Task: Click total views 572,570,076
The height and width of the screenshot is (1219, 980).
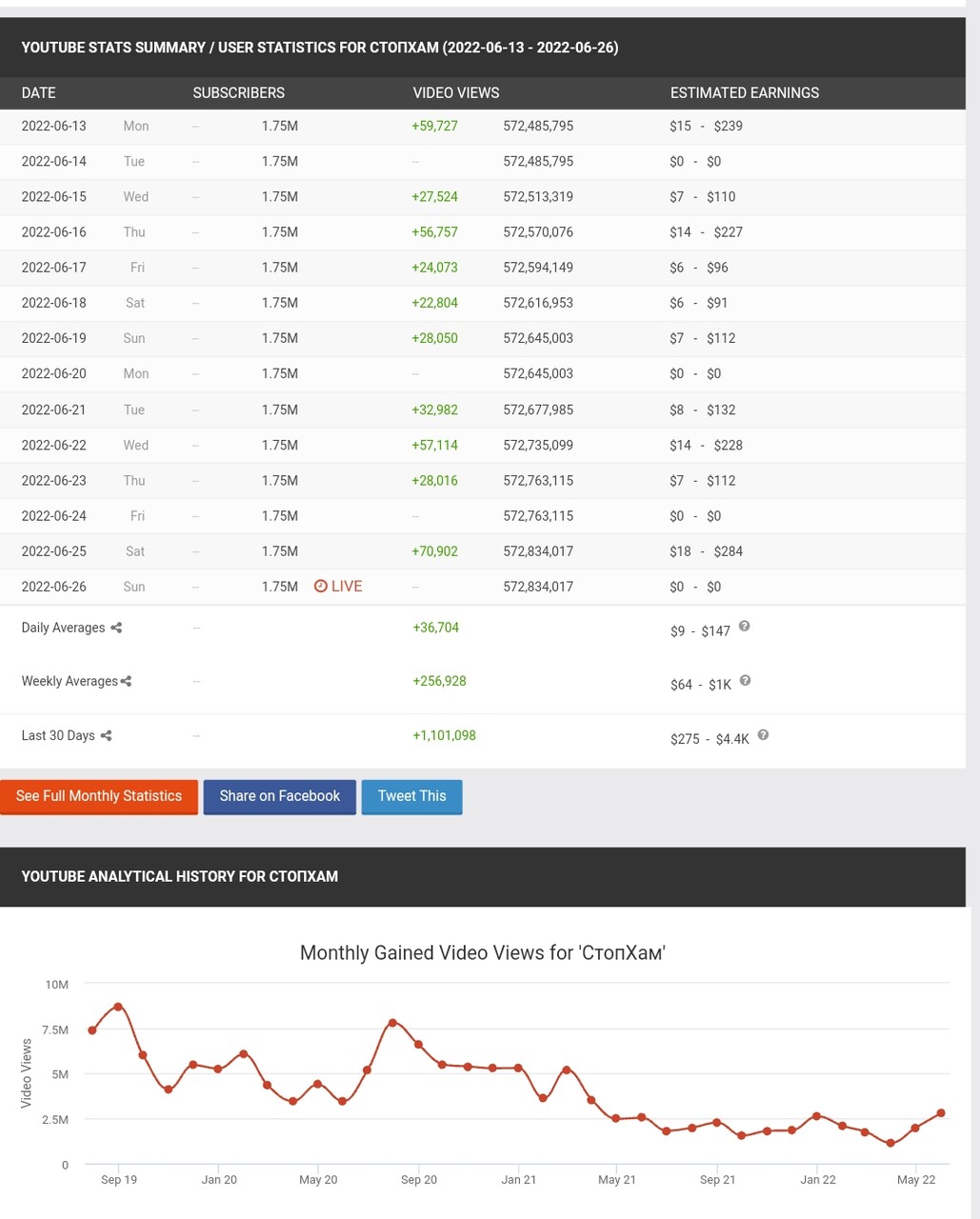Action: (538, 231)
